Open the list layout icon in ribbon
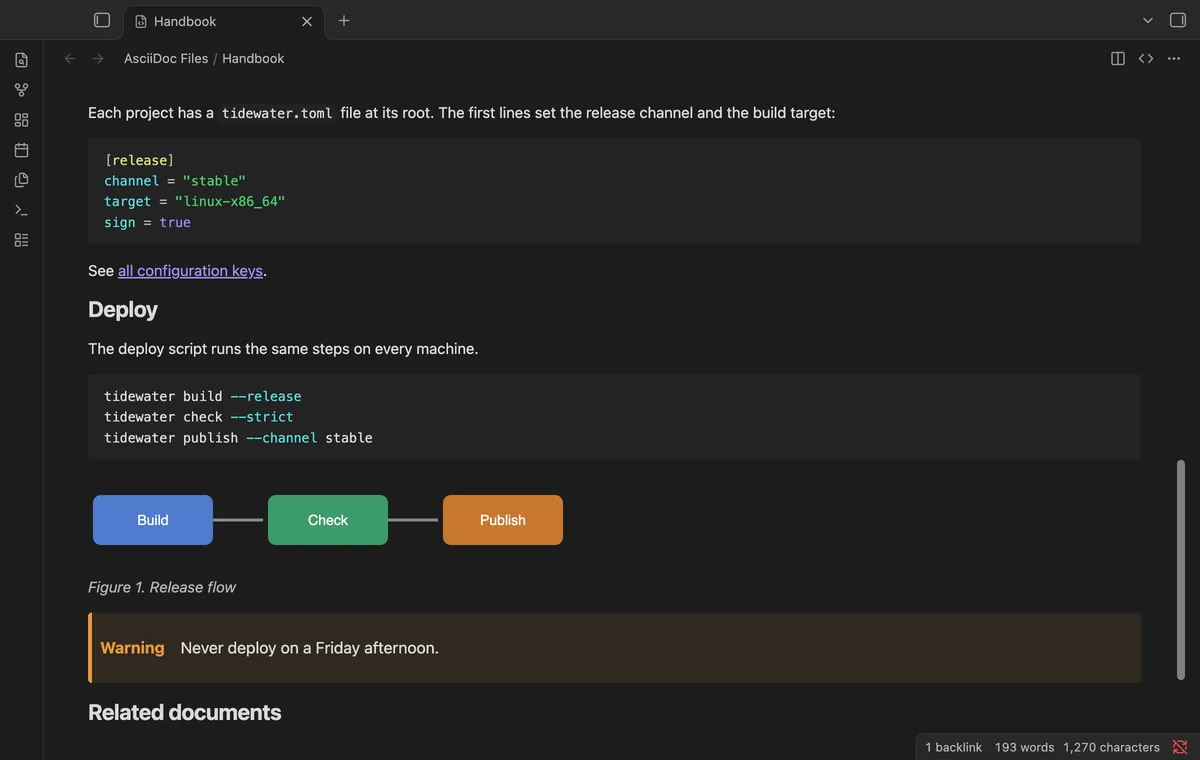 click(21, 240)
